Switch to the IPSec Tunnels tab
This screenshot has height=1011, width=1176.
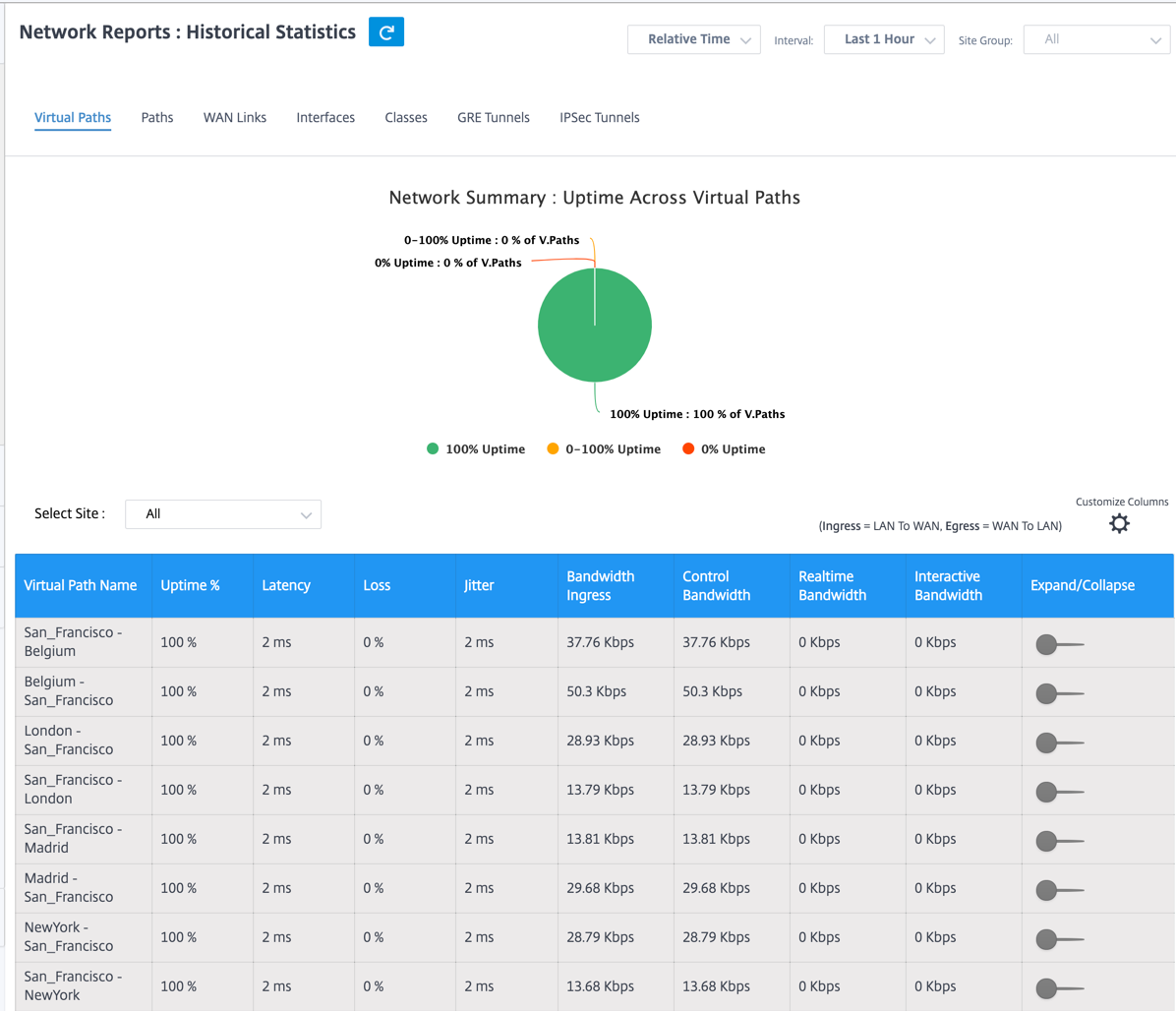click(x=599, y=118)
